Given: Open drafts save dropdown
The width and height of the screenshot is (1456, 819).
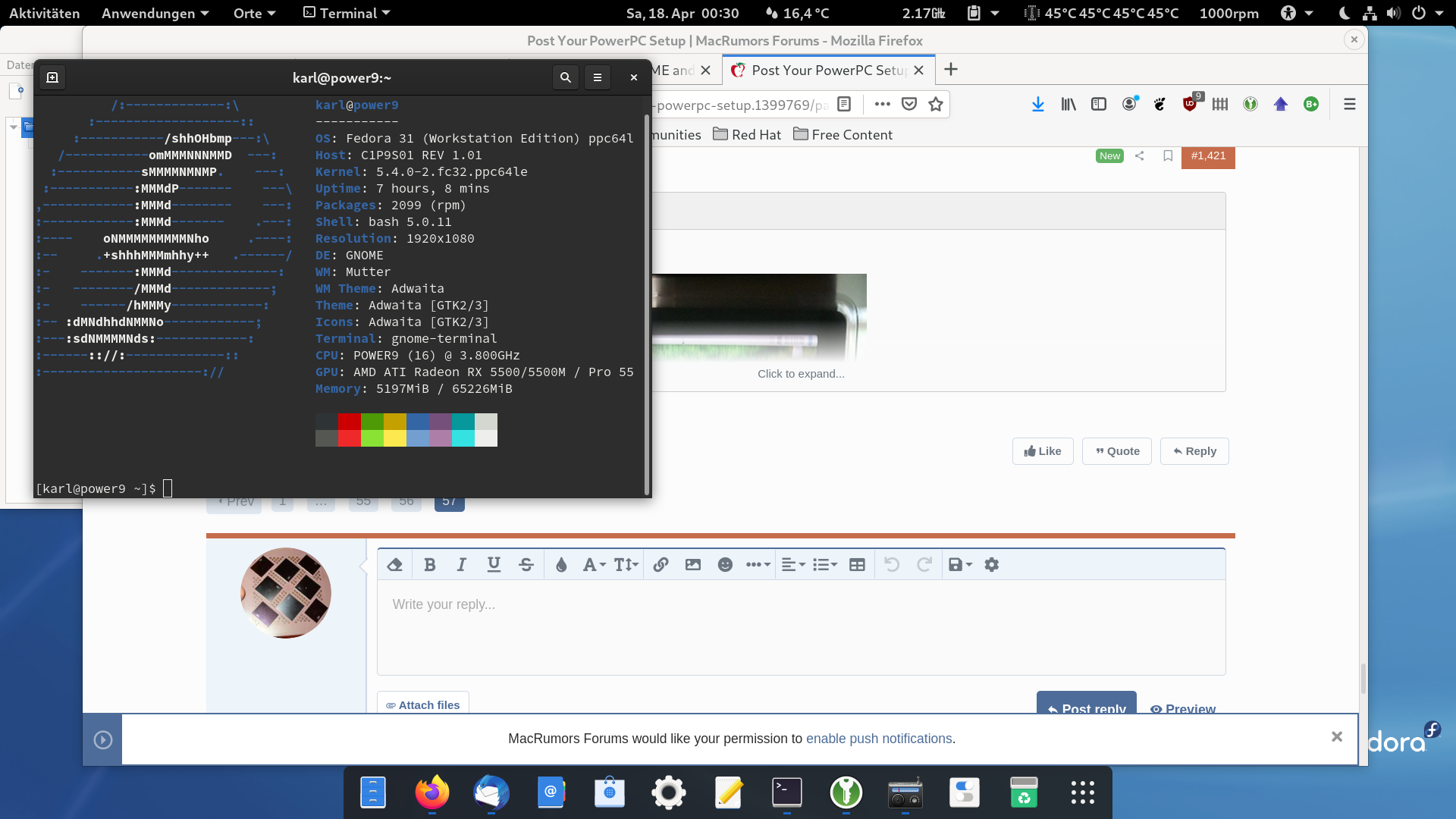Looking at the screenshot, I should click(960, 565).
